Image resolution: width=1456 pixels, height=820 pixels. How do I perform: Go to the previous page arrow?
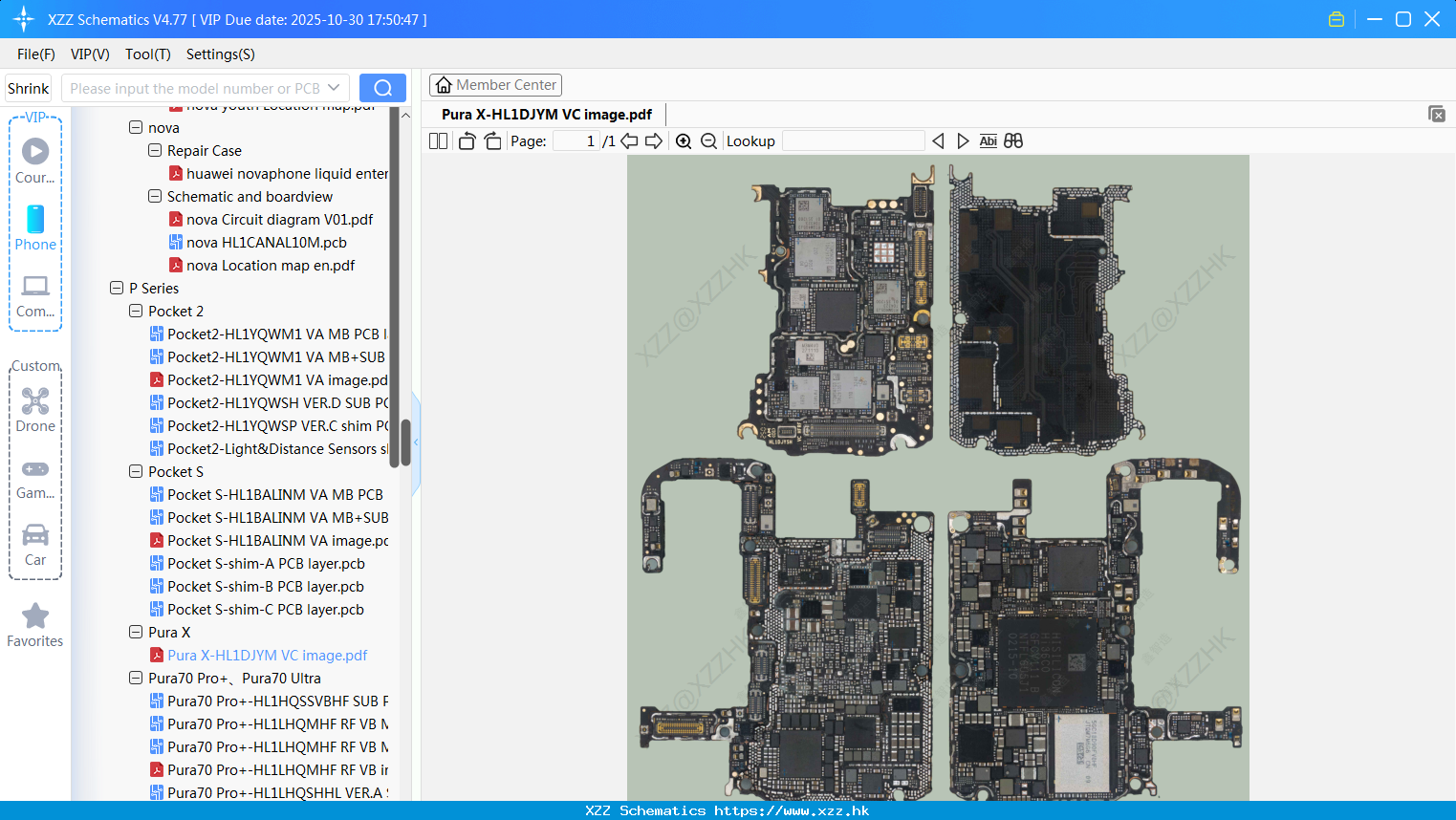tap(629, 140)
